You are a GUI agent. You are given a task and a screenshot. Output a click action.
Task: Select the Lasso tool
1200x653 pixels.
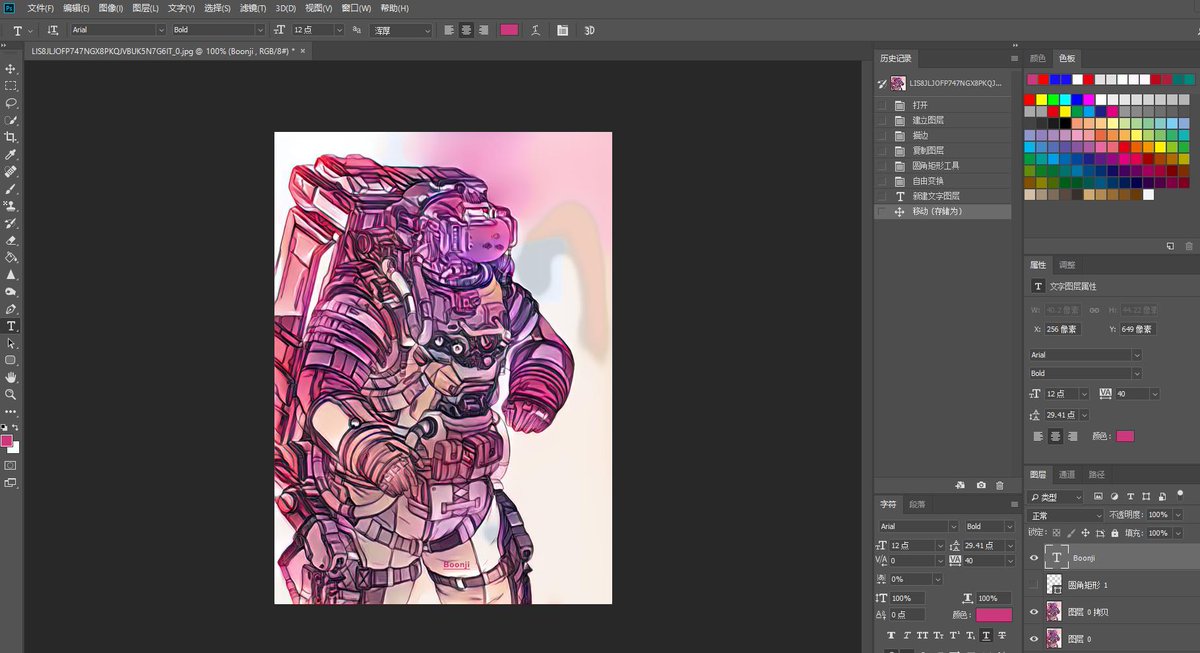[x=11, y=103]
